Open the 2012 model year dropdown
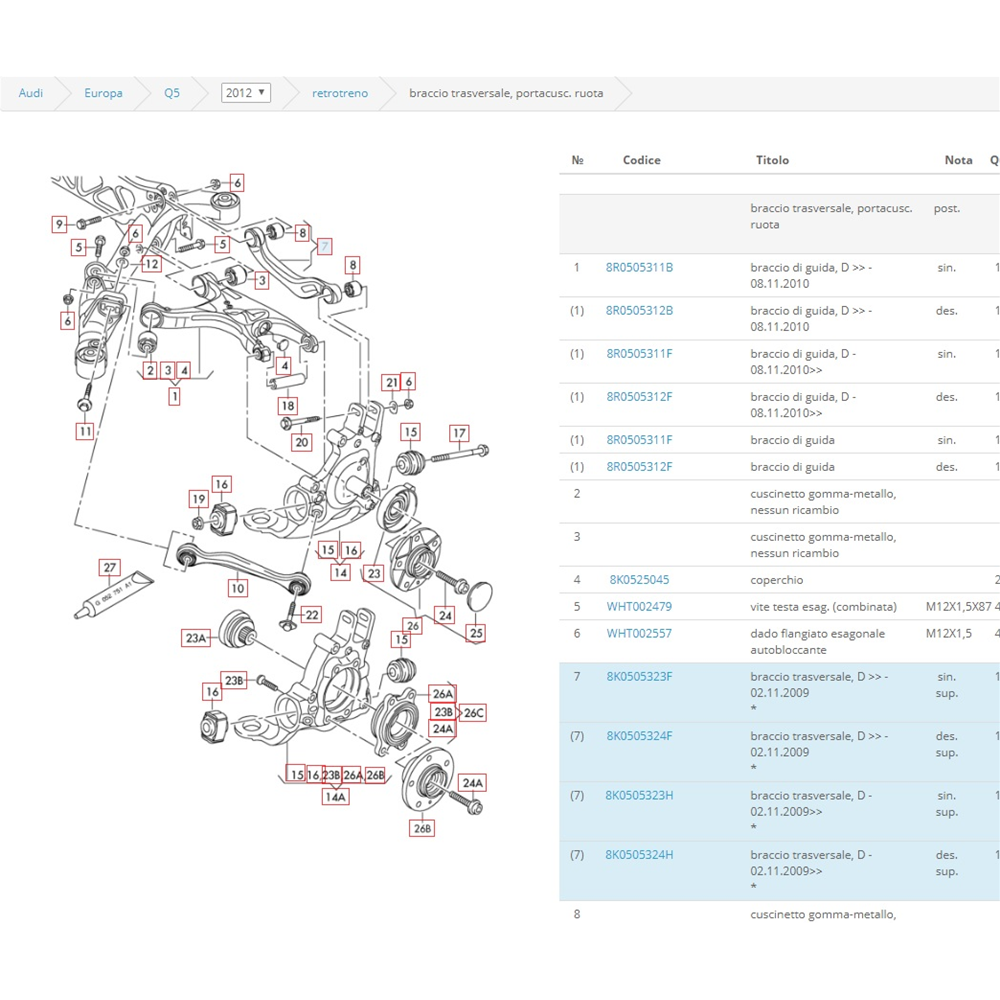The height and width of the screenshot is (1000, 1000). click(246, 93)
